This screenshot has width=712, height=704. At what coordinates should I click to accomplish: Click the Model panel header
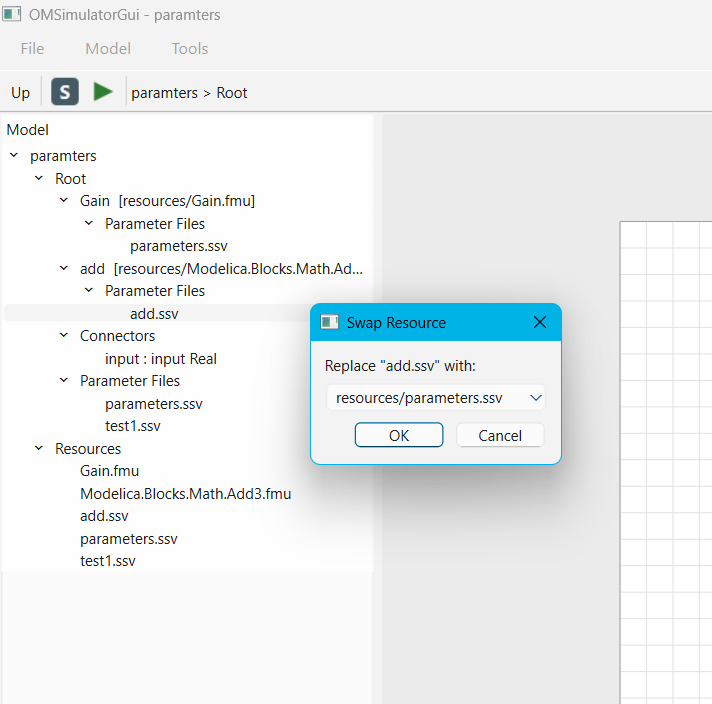tap(28, 130)
